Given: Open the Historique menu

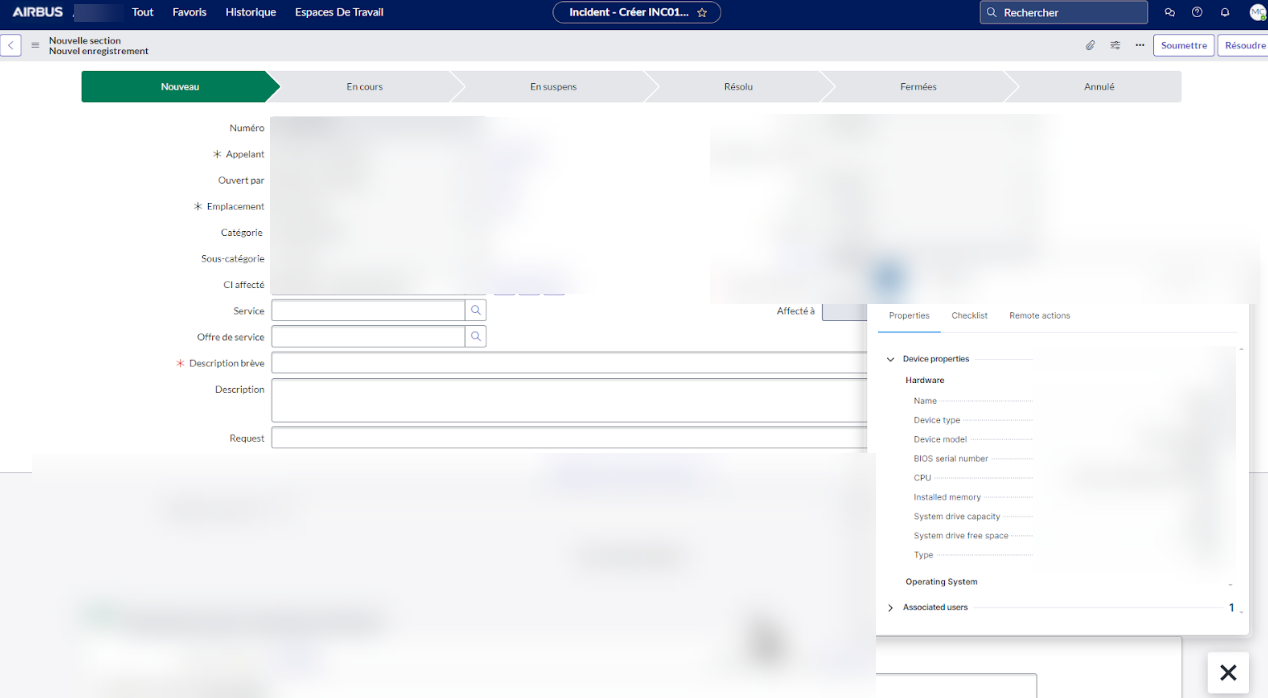Looking at the screenshot, I should [250, 13].
